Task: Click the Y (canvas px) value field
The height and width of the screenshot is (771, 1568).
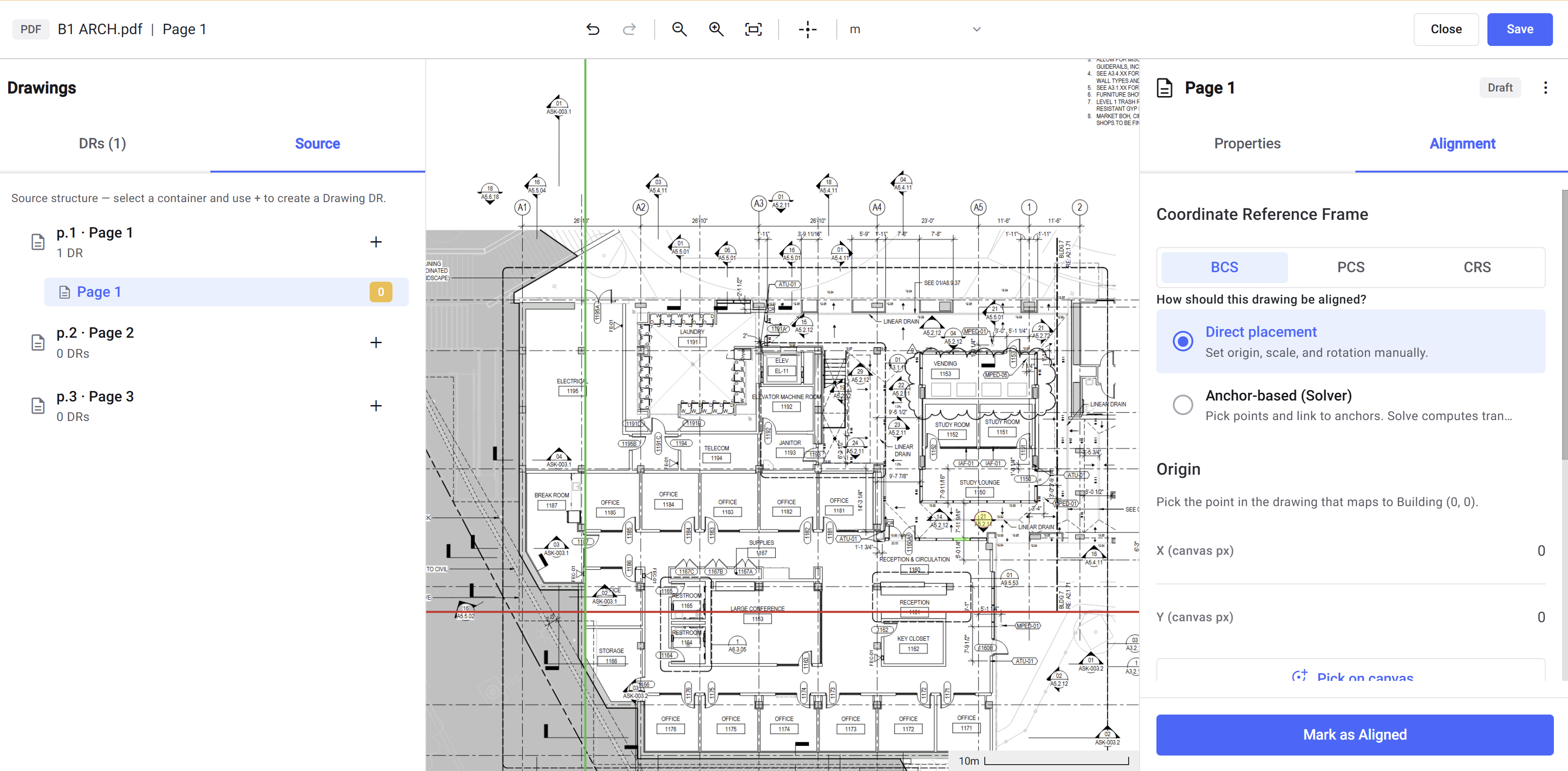Action: tap(1350, 617)
